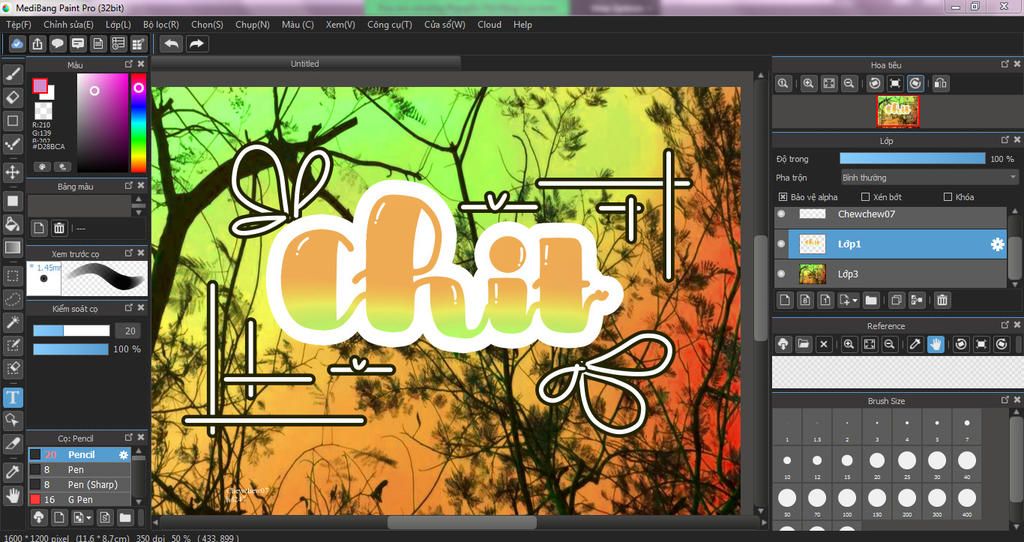This screenshot has height=542, width=1024.
Task: Select the Gradient tool
Action: click(12, 247)
